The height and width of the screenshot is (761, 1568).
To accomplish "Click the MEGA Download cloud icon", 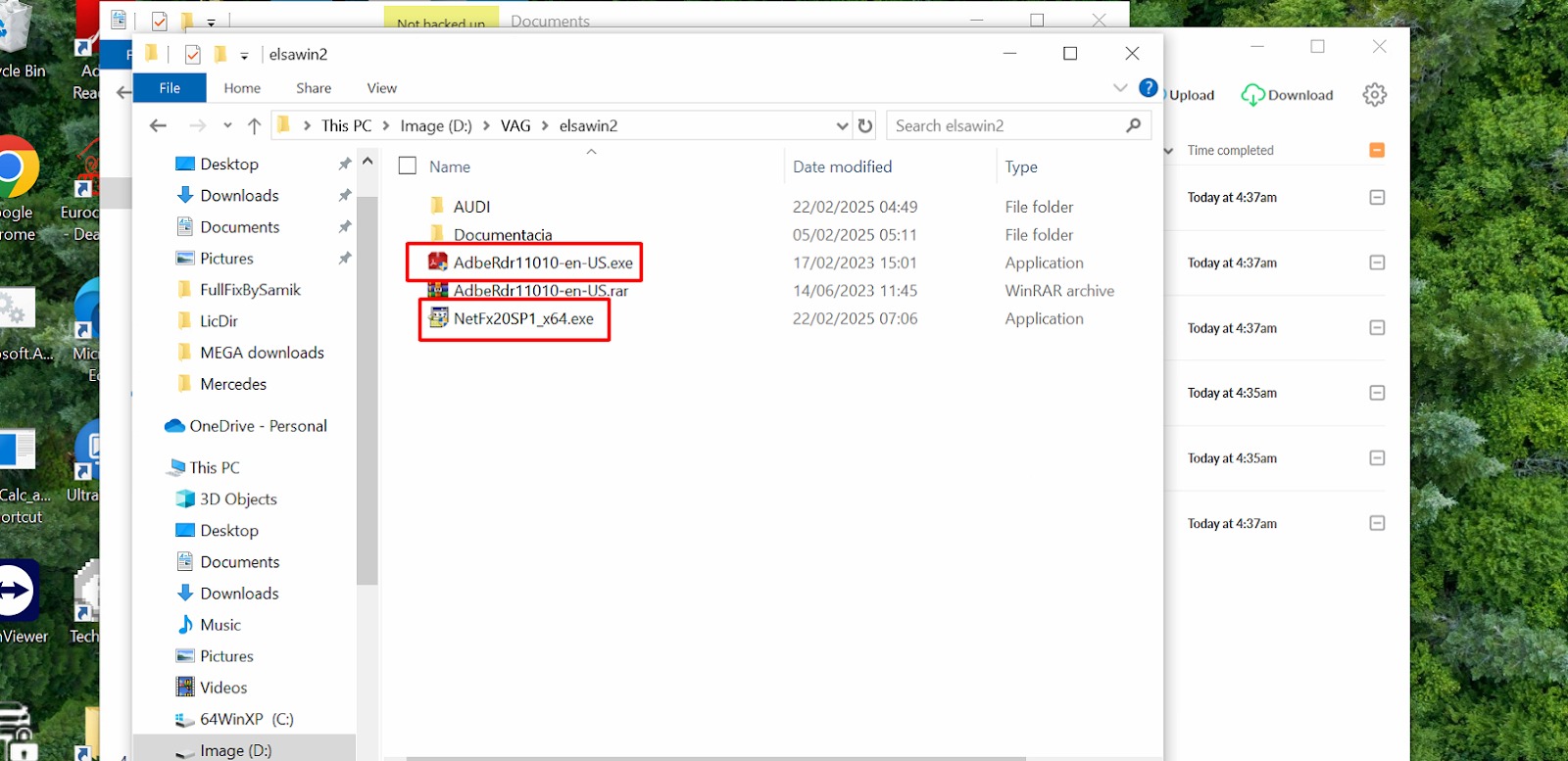I will pos(1252,95).
